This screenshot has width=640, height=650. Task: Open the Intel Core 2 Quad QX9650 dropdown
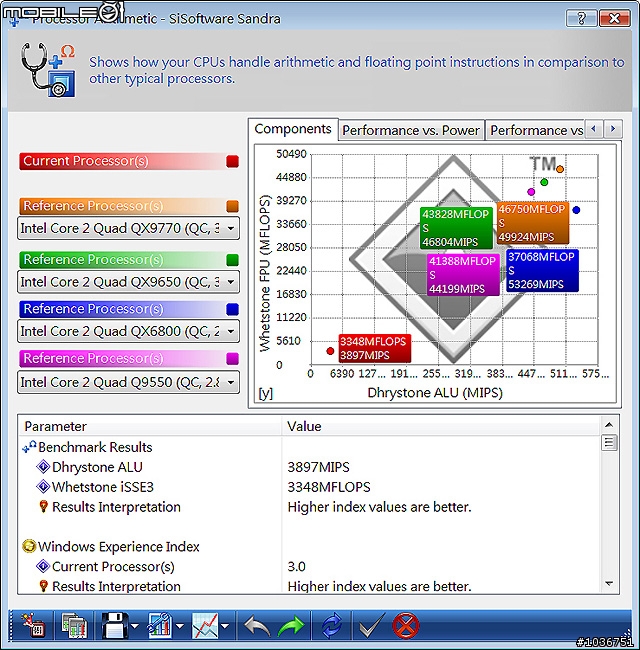point(128,282)
